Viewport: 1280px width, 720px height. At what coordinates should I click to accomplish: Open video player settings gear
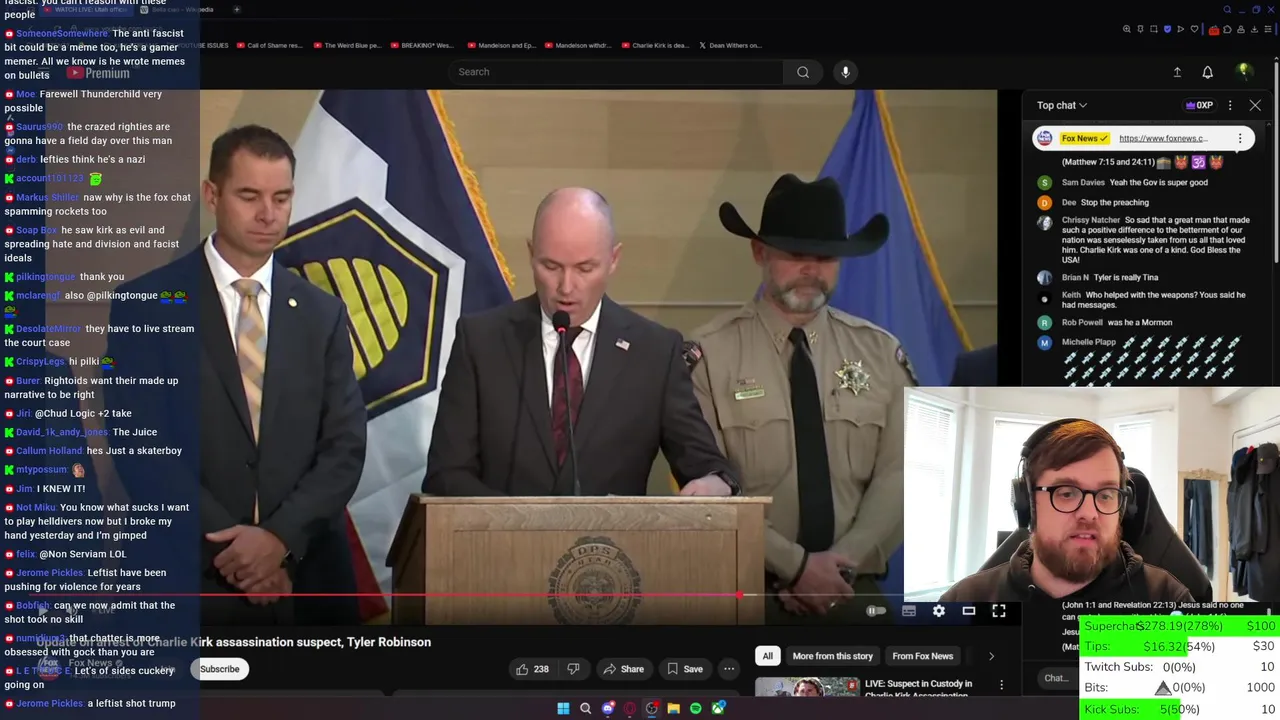point(938,611)
